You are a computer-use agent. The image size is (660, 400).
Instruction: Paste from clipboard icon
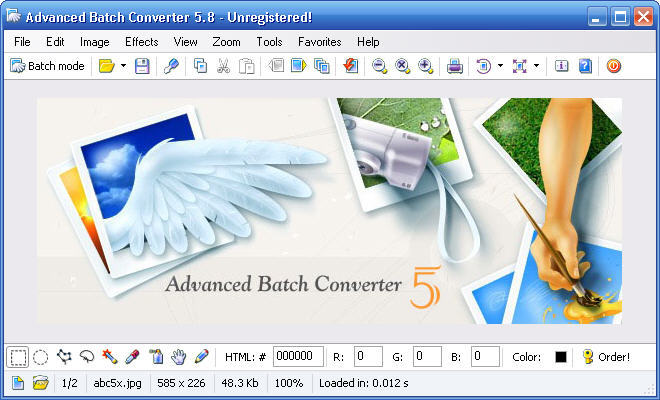pyautogui.click(x=247, y=66)
